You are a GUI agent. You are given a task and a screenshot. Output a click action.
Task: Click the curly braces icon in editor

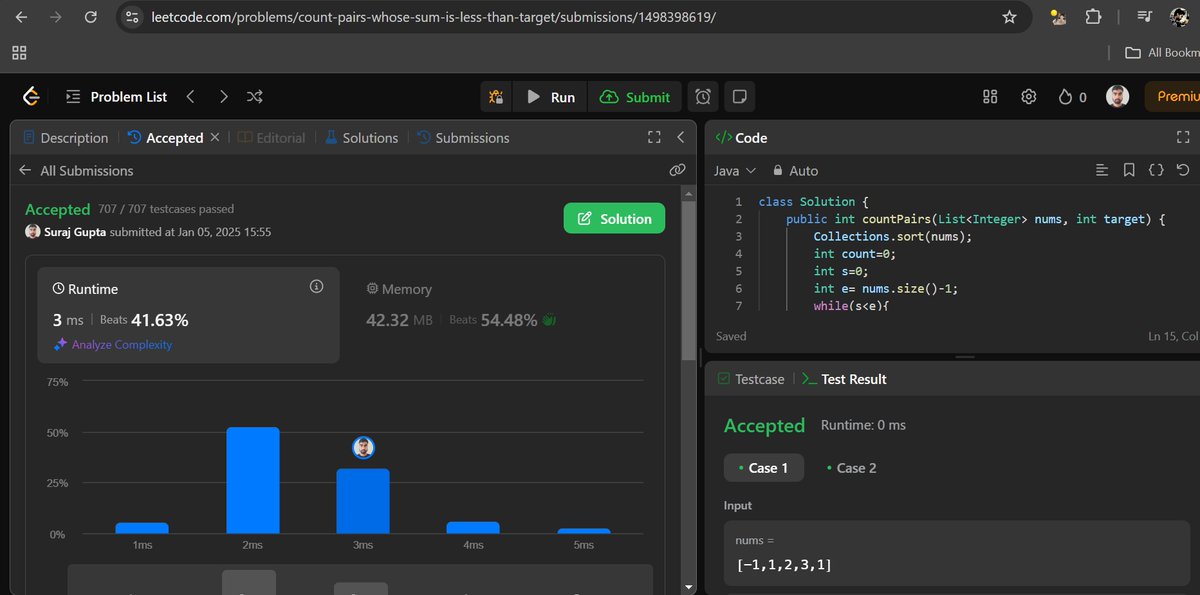tap(1156, 171)
